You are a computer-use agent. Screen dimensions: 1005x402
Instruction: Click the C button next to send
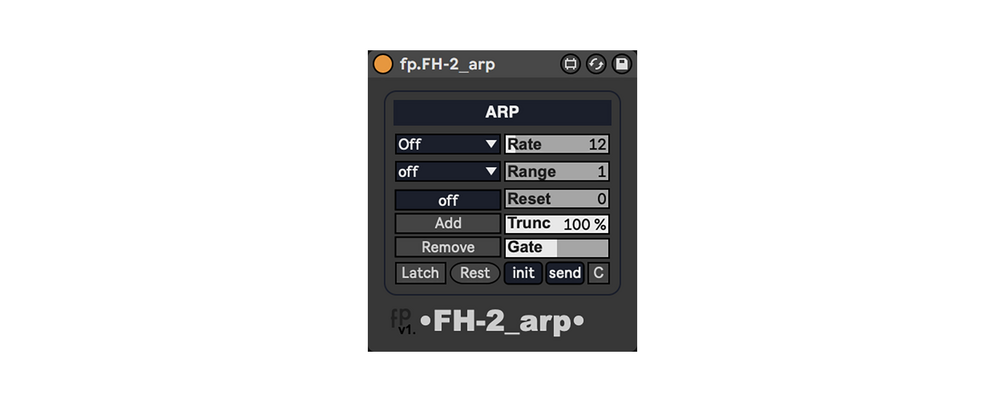(x=598, y=273)
